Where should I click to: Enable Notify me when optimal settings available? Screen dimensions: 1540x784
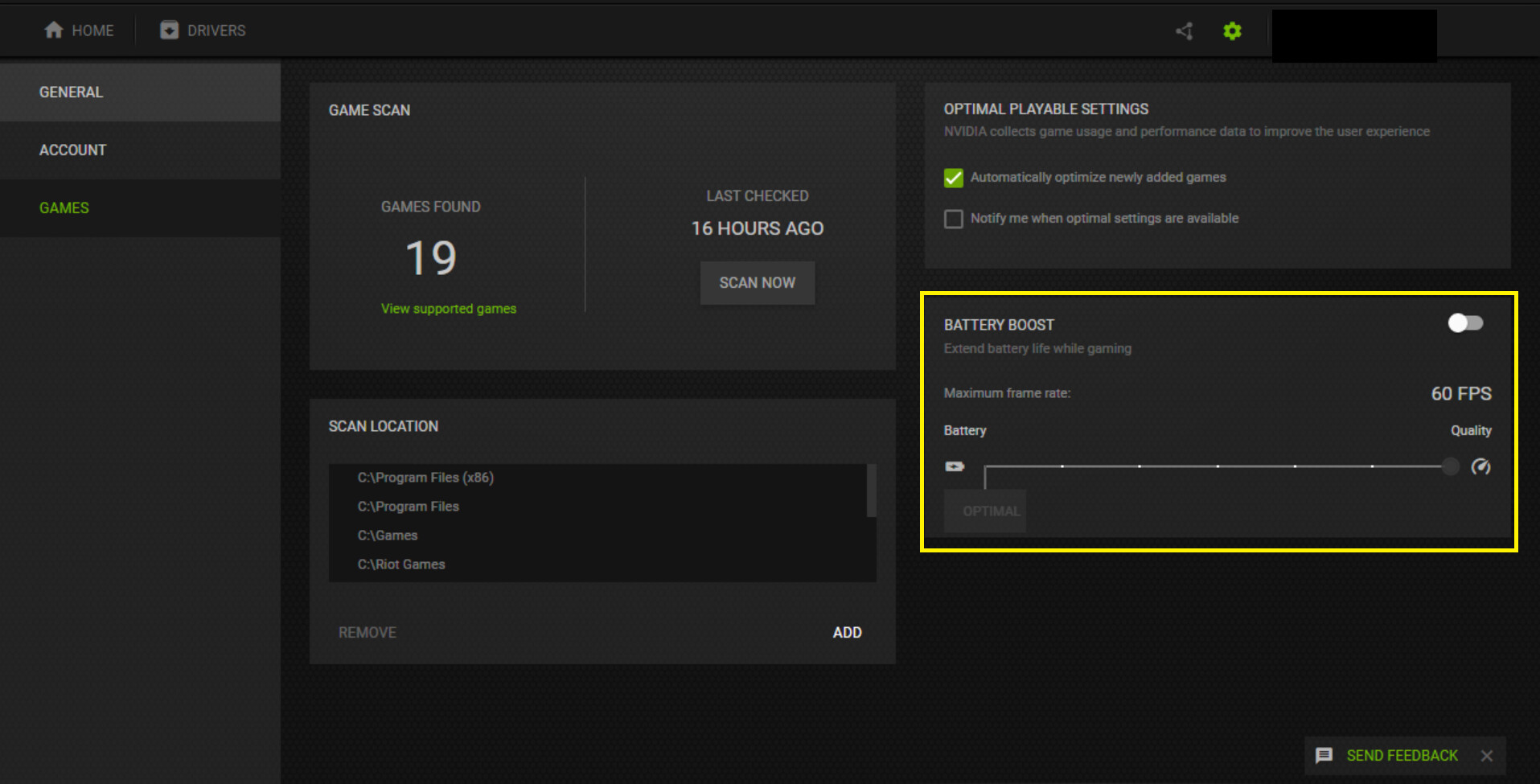(954, 219)
